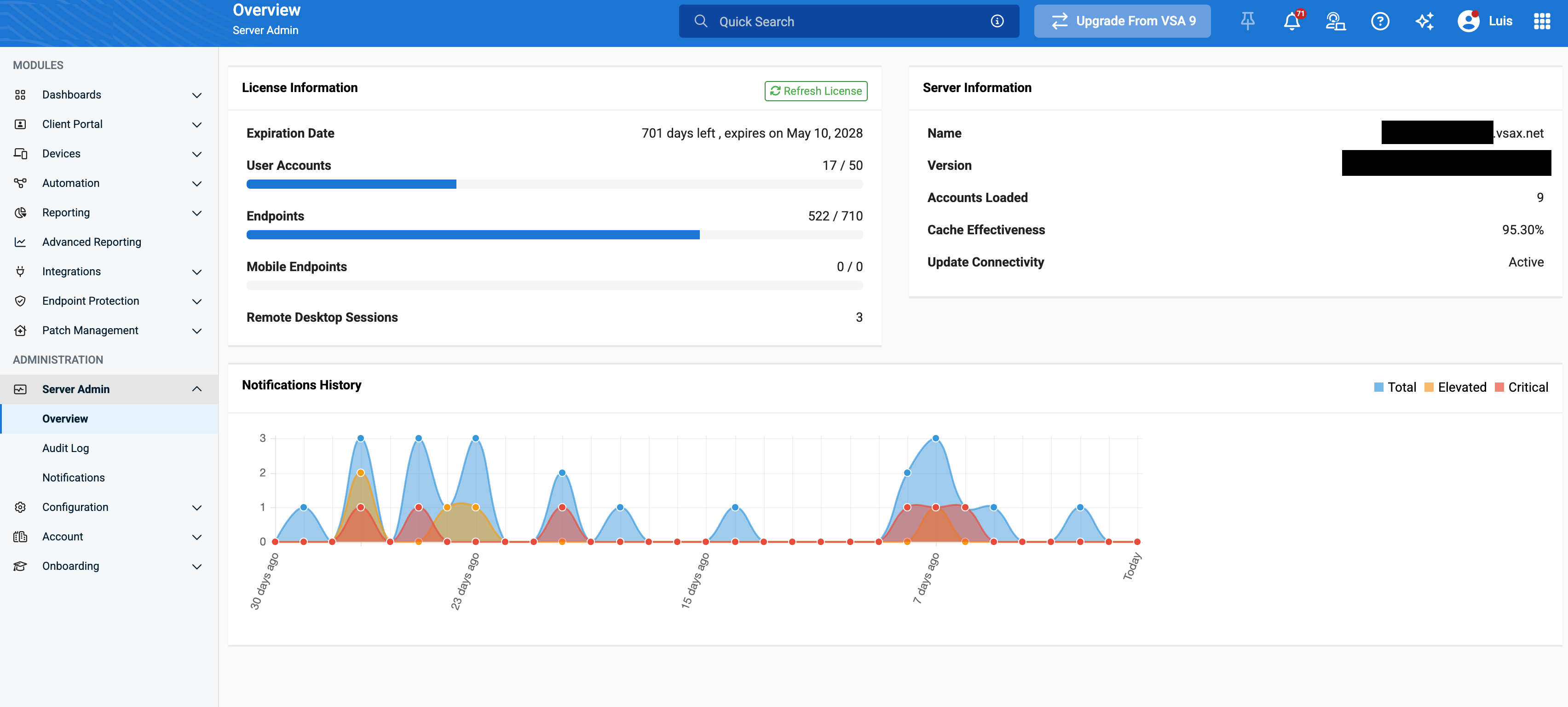This screenshot has width=1568, height=707.
Task: Expand the Onboarding menu chevron
Action: [x=196, y=566]
